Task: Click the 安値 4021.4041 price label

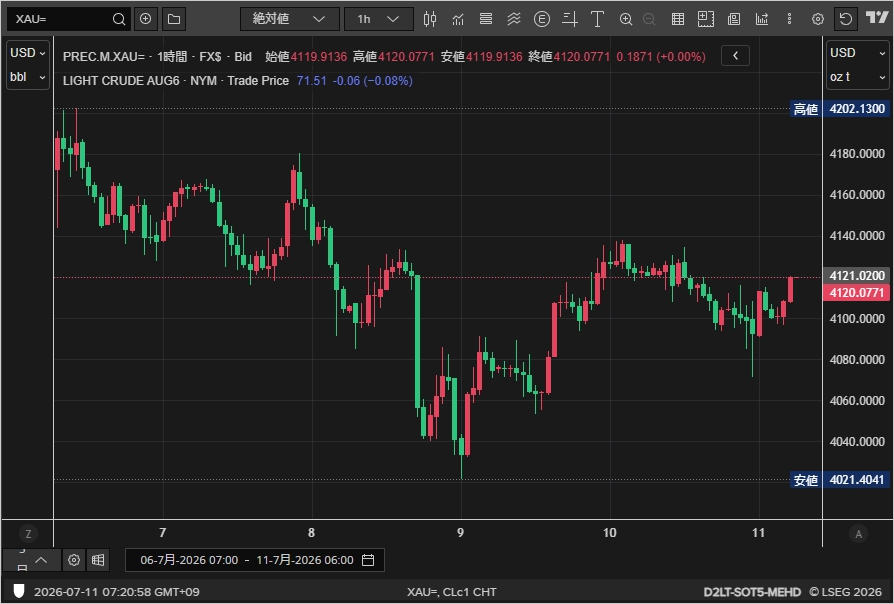Action: (x=840, y=480)
